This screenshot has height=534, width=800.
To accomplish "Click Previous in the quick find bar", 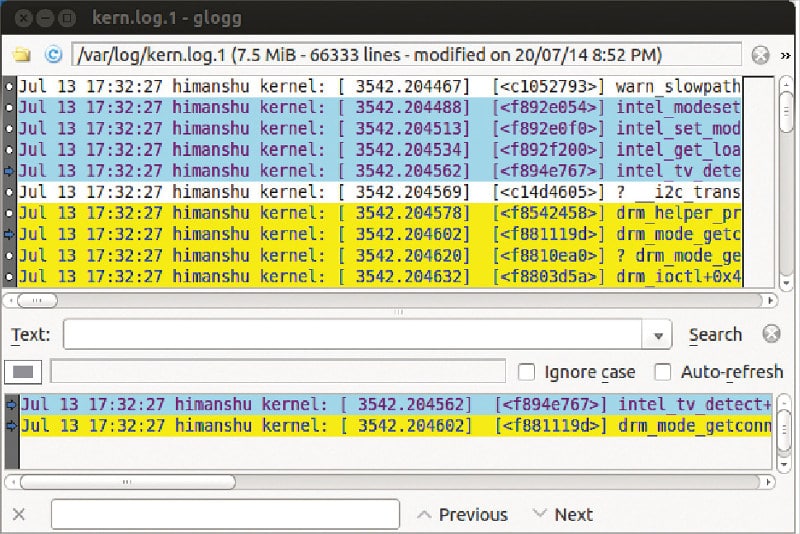I will pyautogui.click(x=462, y=514).
